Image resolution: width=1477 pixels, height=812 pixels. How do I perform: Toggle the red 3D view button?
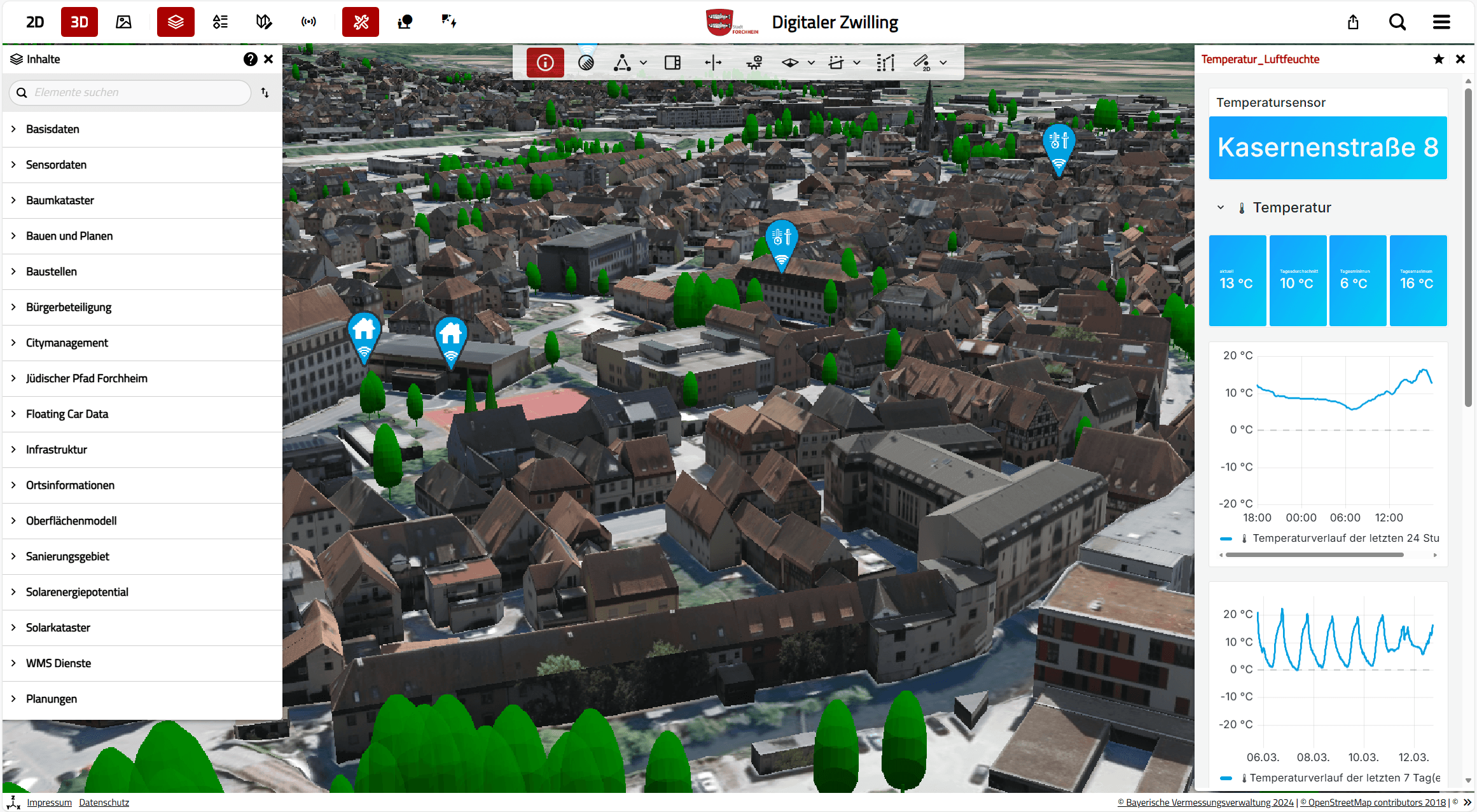(x=80, y=22)
